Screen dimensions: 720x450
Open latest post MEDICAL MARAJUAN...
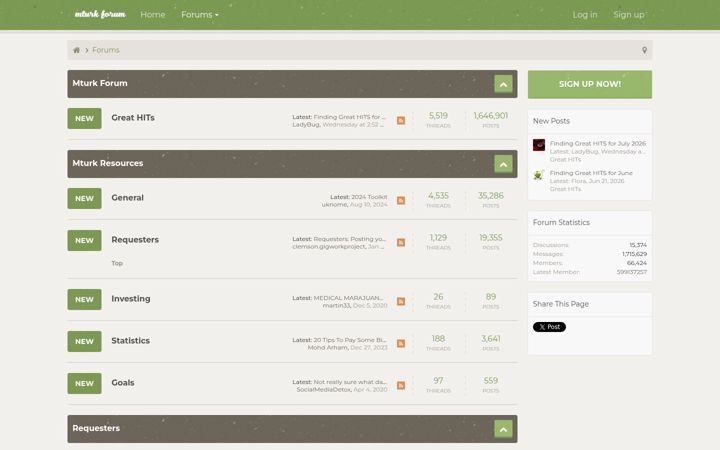[x=349, y=298]
